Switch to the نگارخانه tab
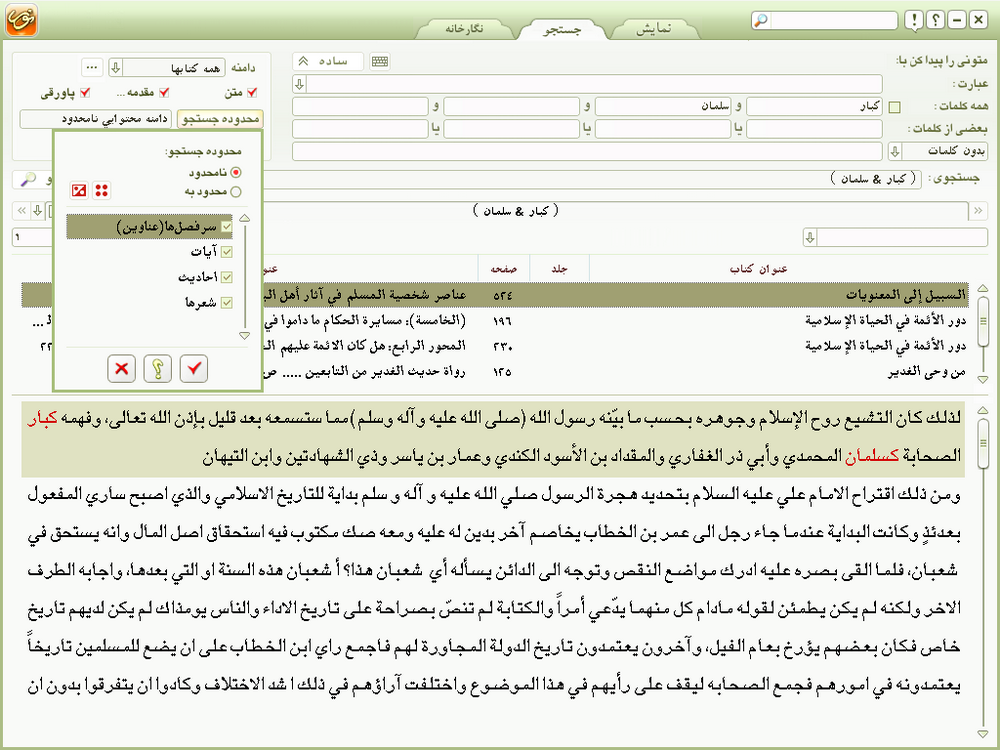The width and height of the screenshot is (1000, 750). click(x=464, y=29)
